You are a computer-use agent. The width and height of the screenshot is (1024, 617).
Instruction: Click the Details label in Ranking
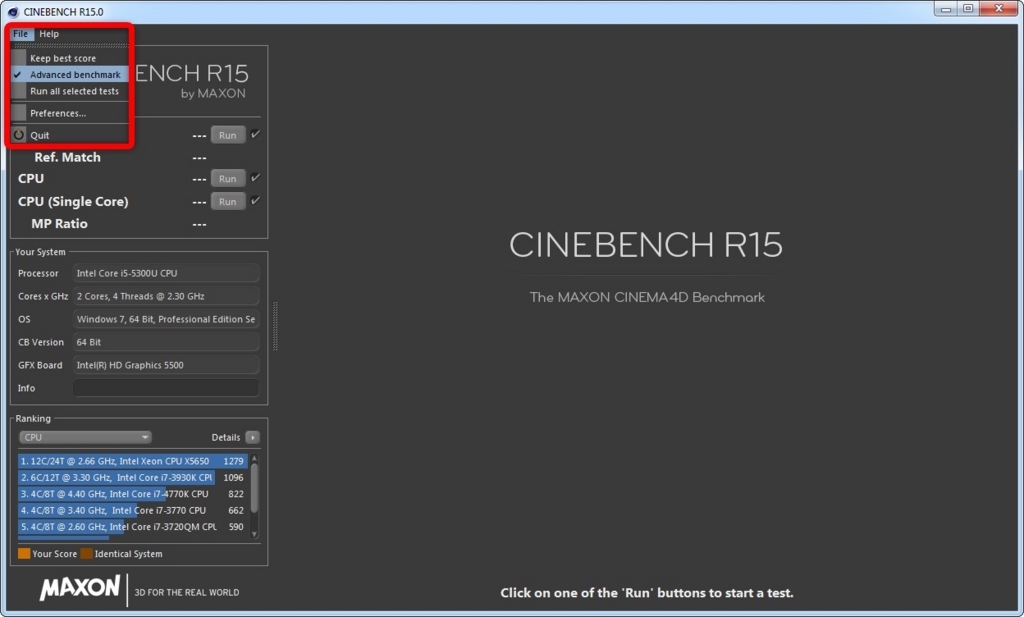(225, 437)
